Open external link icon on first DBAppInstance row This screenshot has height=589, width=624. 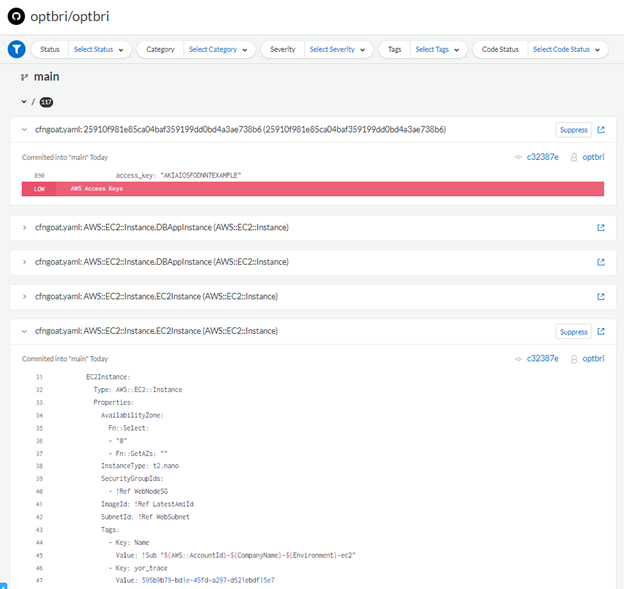click(x=601, y=228)
